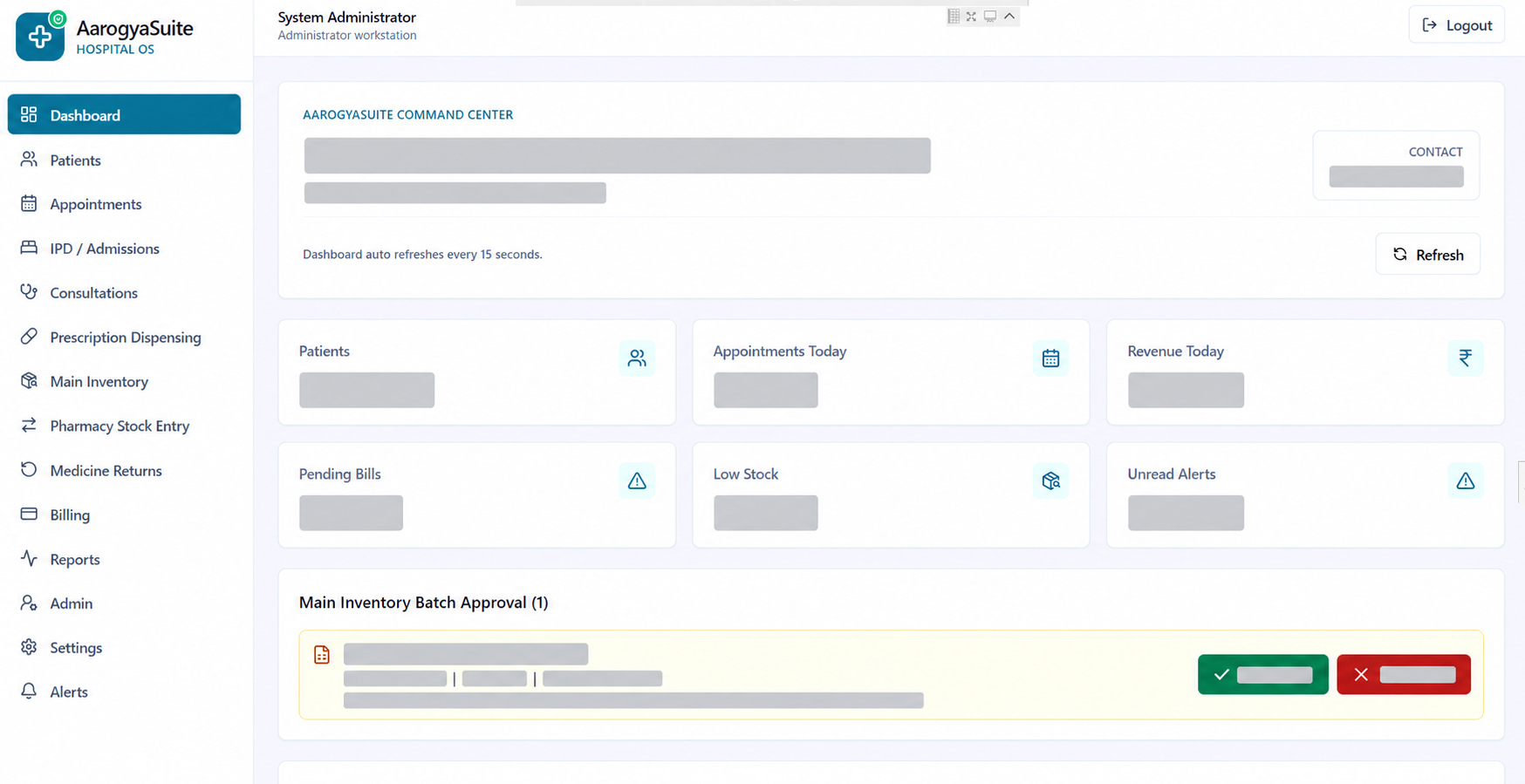The image size is (1525, 784).
Task: Open Settings gear icon in sidebar
Action: point(29,647)
